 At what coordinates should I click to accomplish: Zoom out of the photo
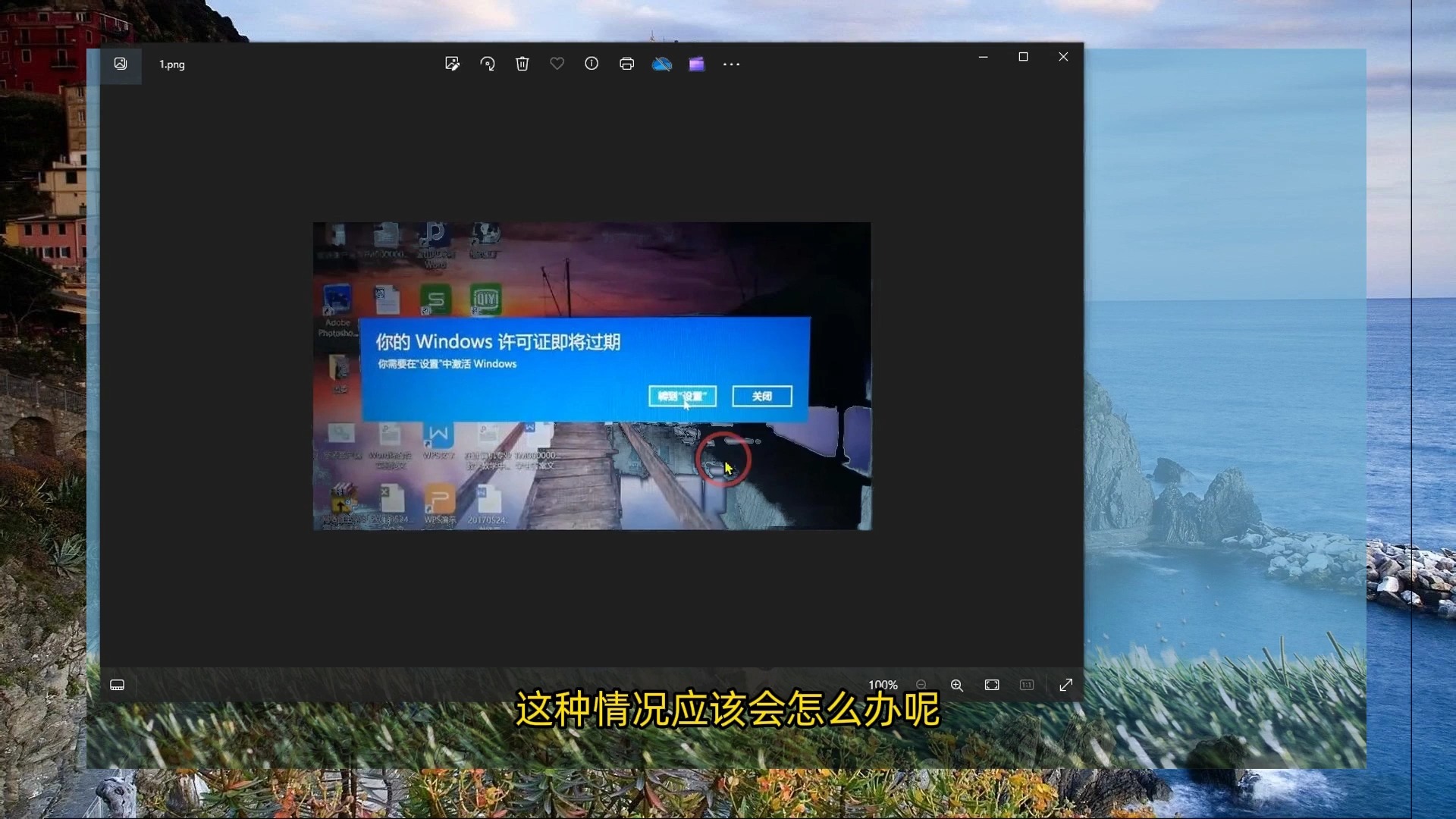coord(921,685)
